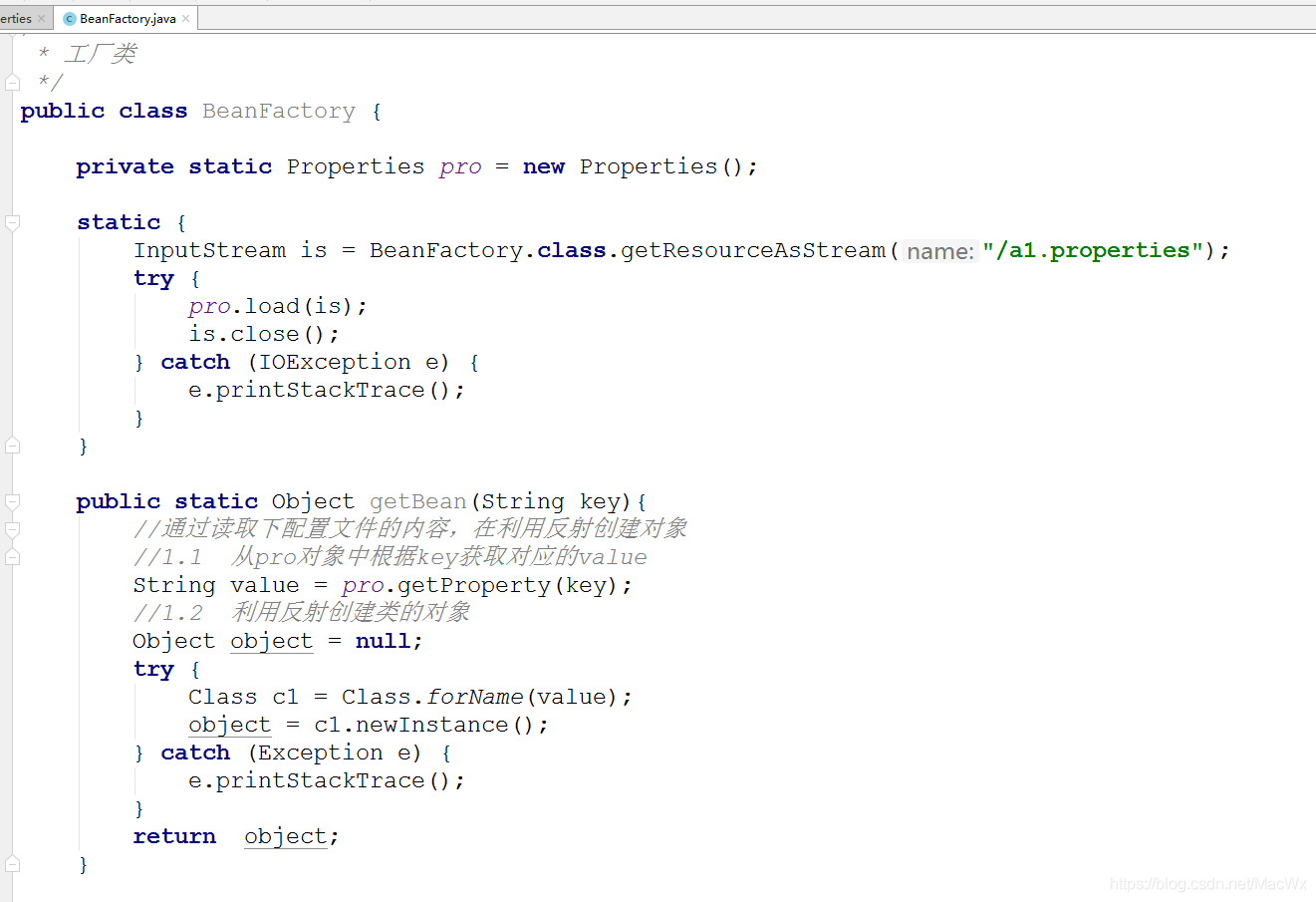Click the '工厂类' doc comment text
Image resolution: width=1316 pixels, height=902 pixels.
click(x=100, y=54)
